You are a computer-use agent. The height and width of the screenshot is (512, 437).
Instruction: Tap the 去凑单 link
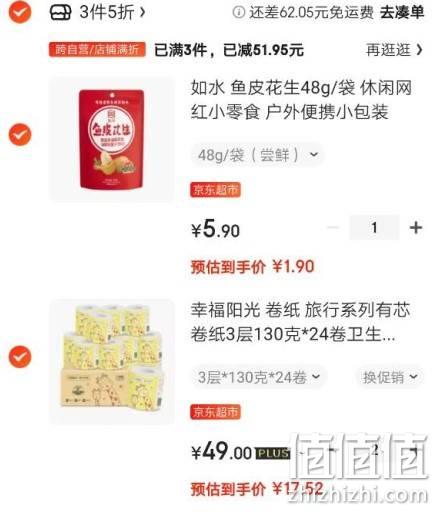pos(402,13)
